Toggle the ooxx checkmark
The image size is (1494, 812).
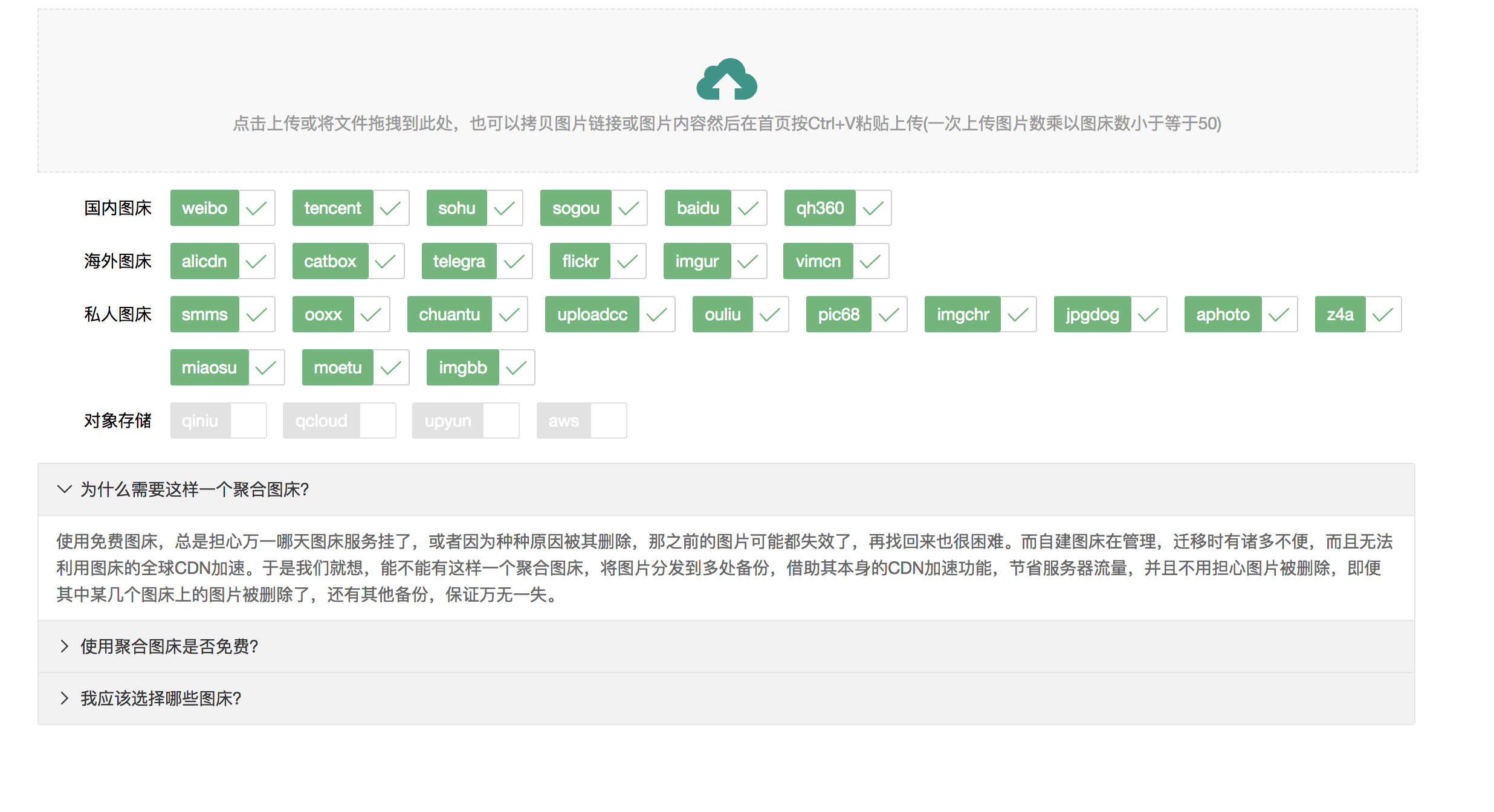(371, 314)
